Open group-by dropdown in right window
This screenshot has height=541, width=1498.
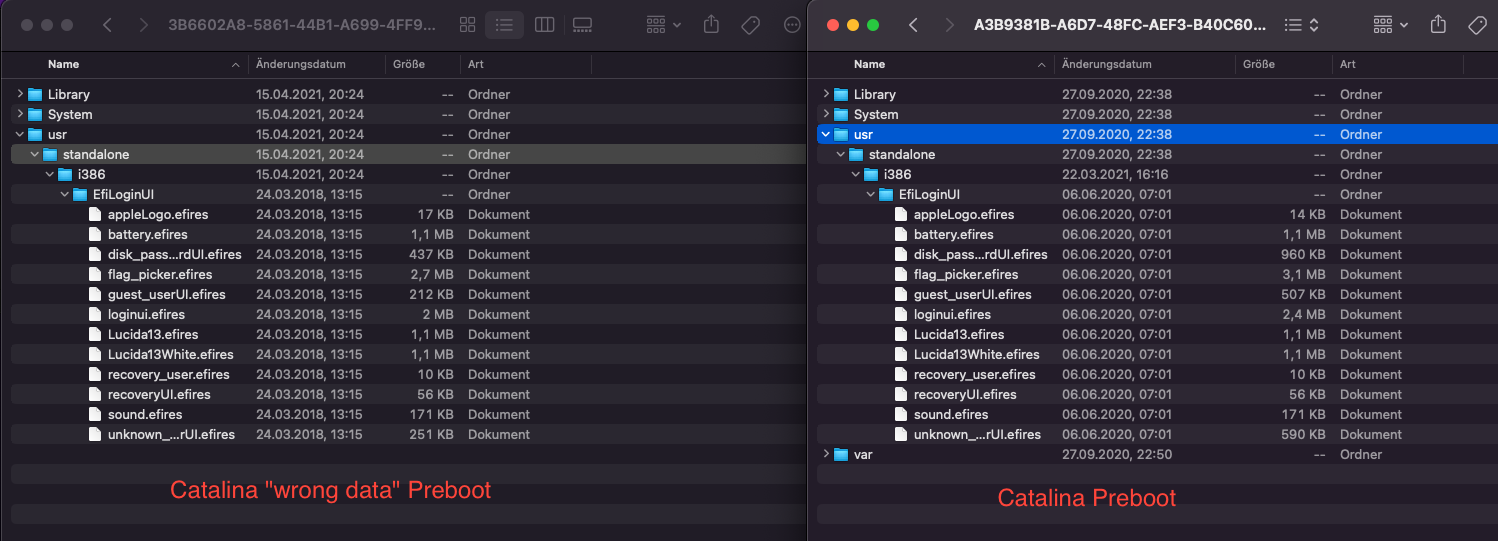1391,25
